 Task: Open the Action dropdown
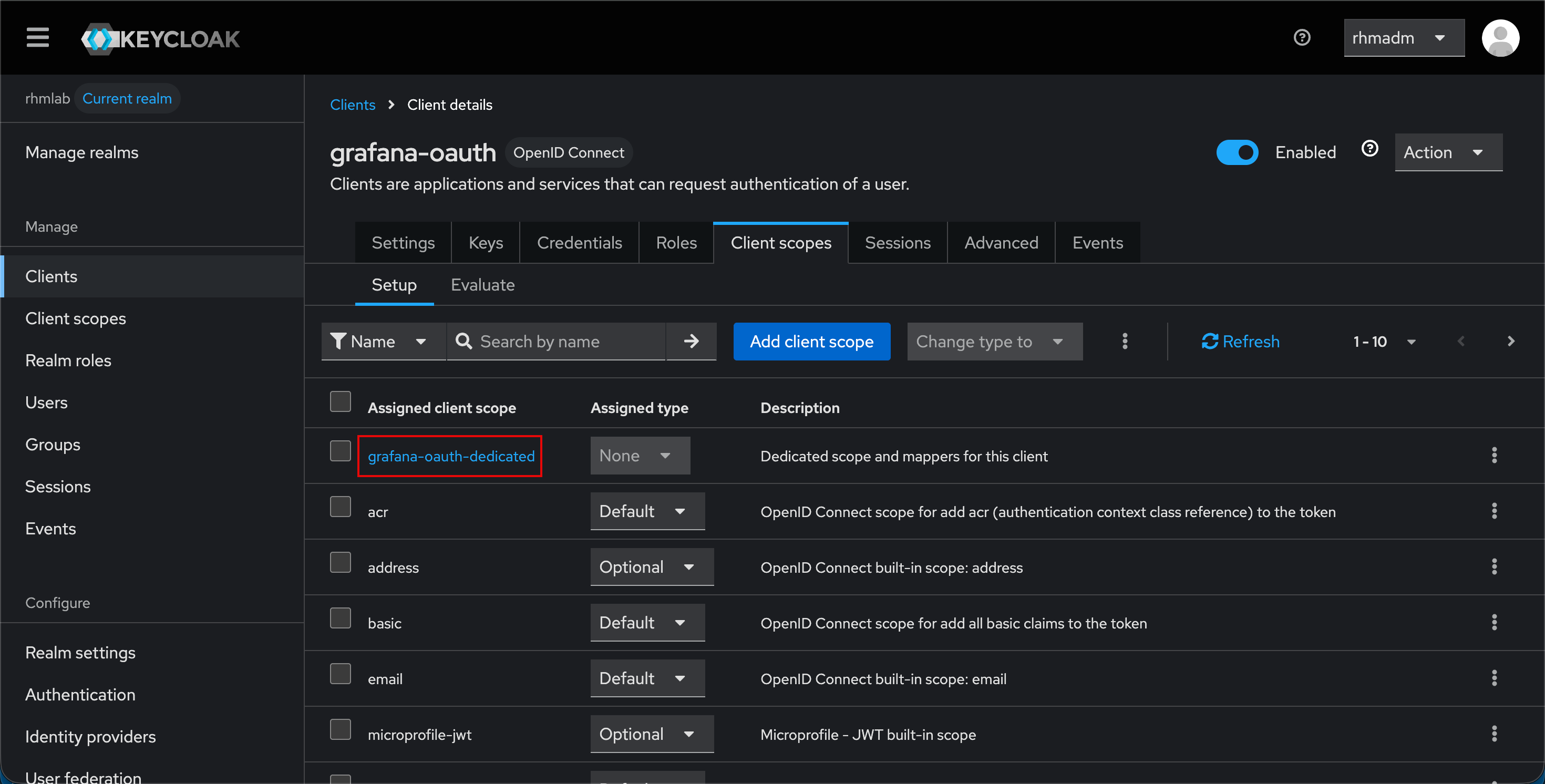pyautogui.click(x=1447, y=152)
